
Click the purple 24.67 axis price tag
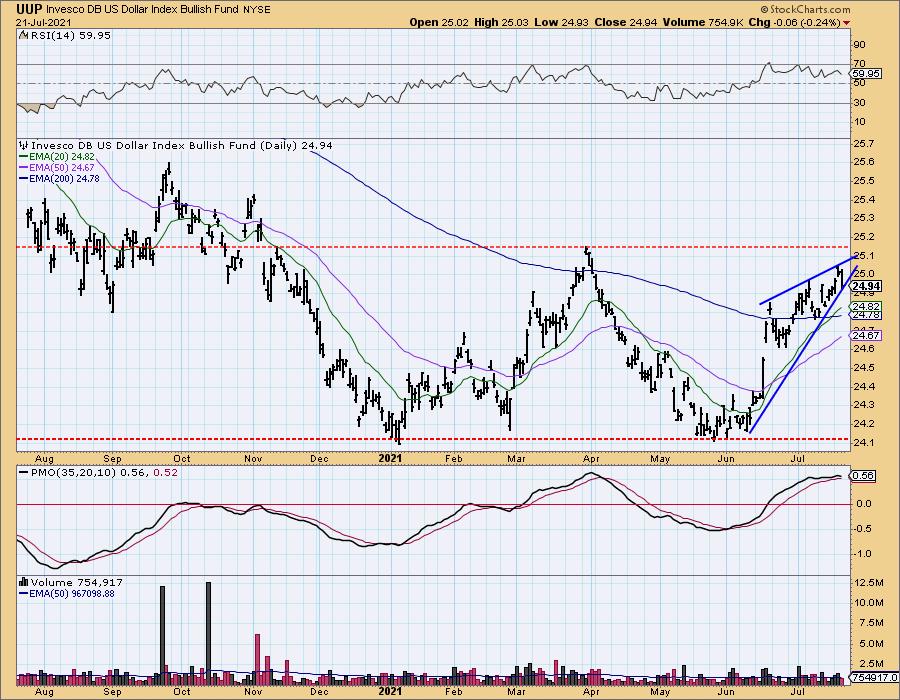point(867,335)
